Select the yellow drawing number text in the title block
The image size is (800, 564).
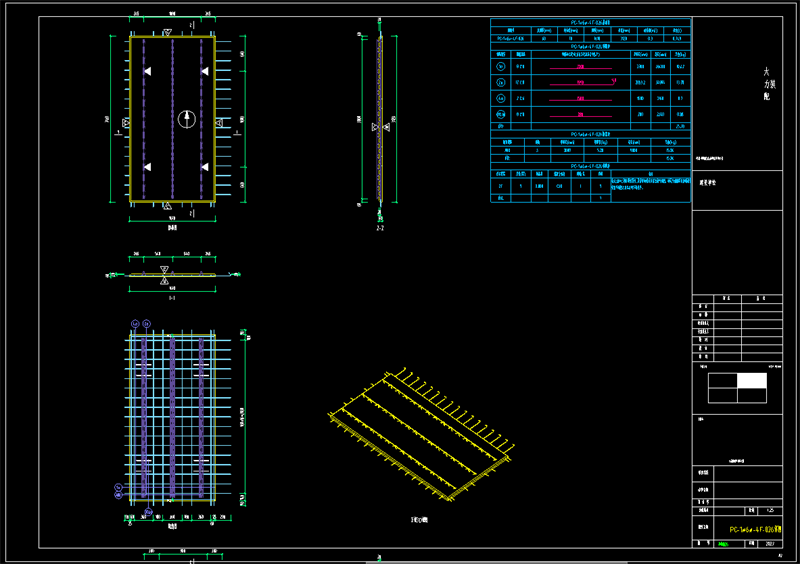(755, 530)
